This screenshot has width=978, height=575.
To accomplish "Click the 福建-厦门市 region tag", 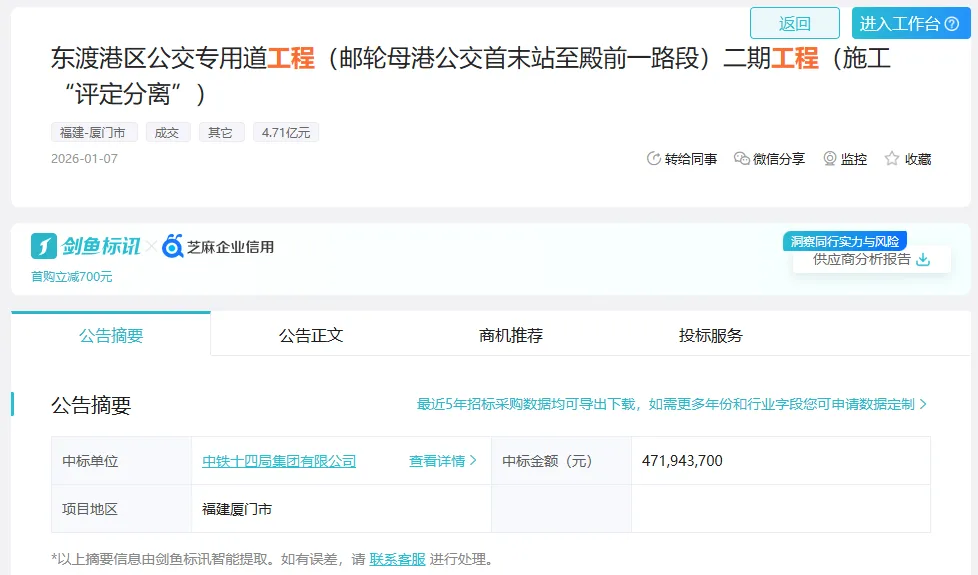I will 95,132.
